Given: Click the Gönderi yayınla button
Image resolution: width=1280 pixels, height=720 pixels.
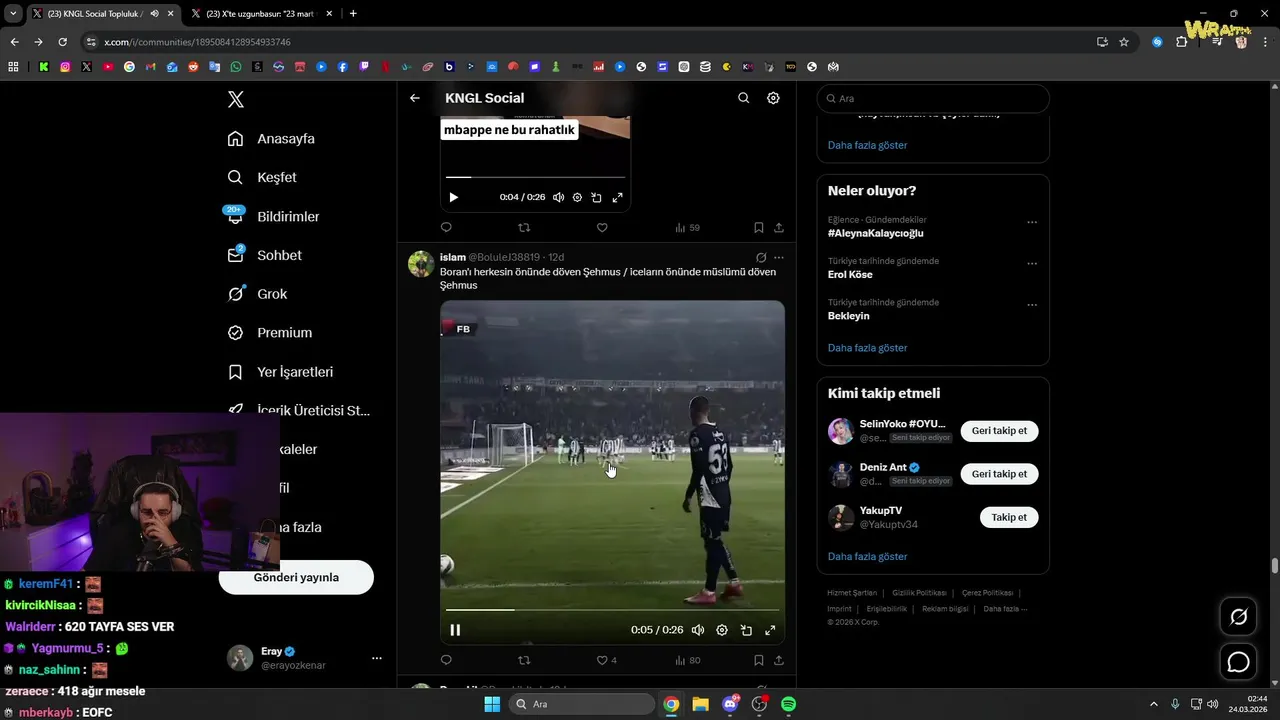Looking at the screenshot, I should click(x=296, y=577).
